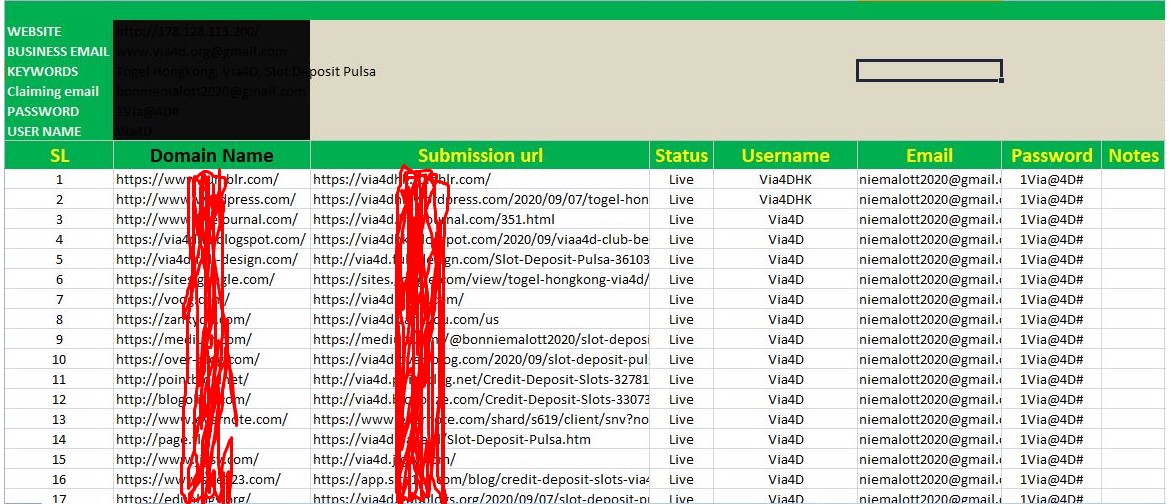Click the SL column header
The image size is (1169, 504).
coord(59,155)
